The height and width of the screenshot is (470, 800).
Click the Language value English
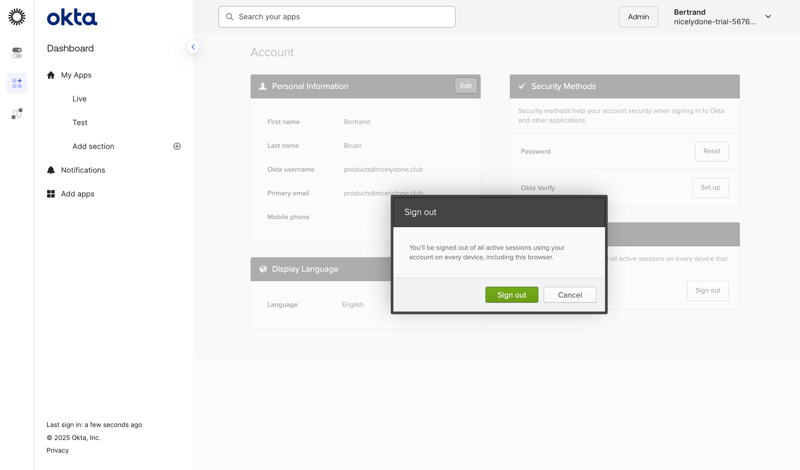(353, 305)
